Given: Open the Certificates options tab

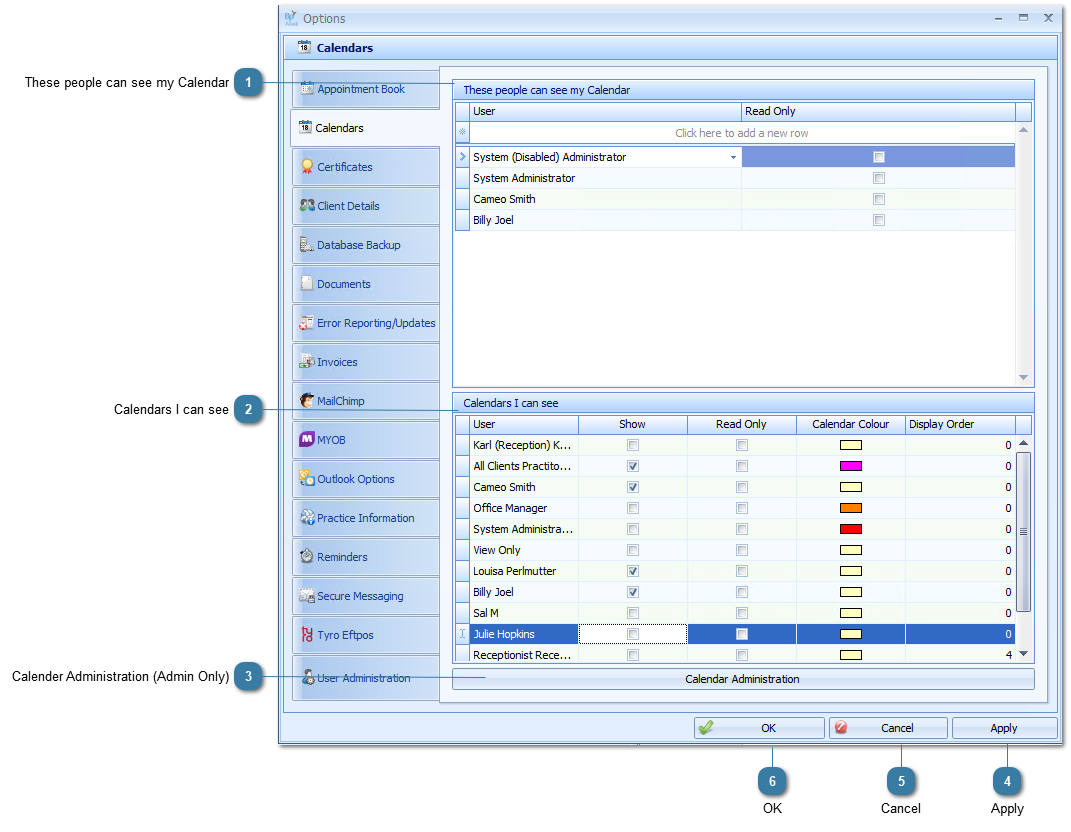Looking at the screenshot, I should tap(366, 167).
